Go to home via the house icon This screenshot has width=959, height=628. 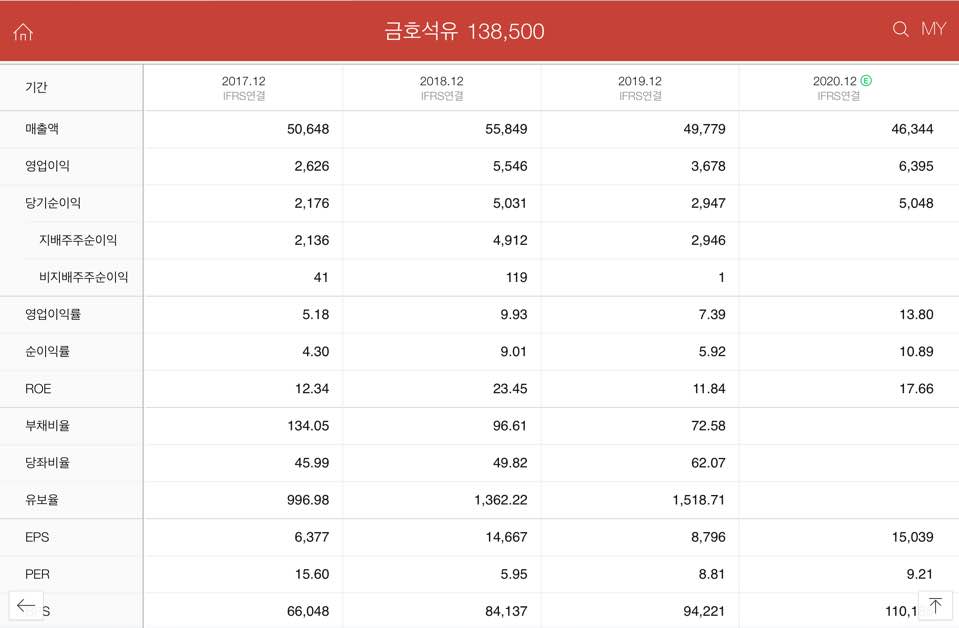(23, 31)
